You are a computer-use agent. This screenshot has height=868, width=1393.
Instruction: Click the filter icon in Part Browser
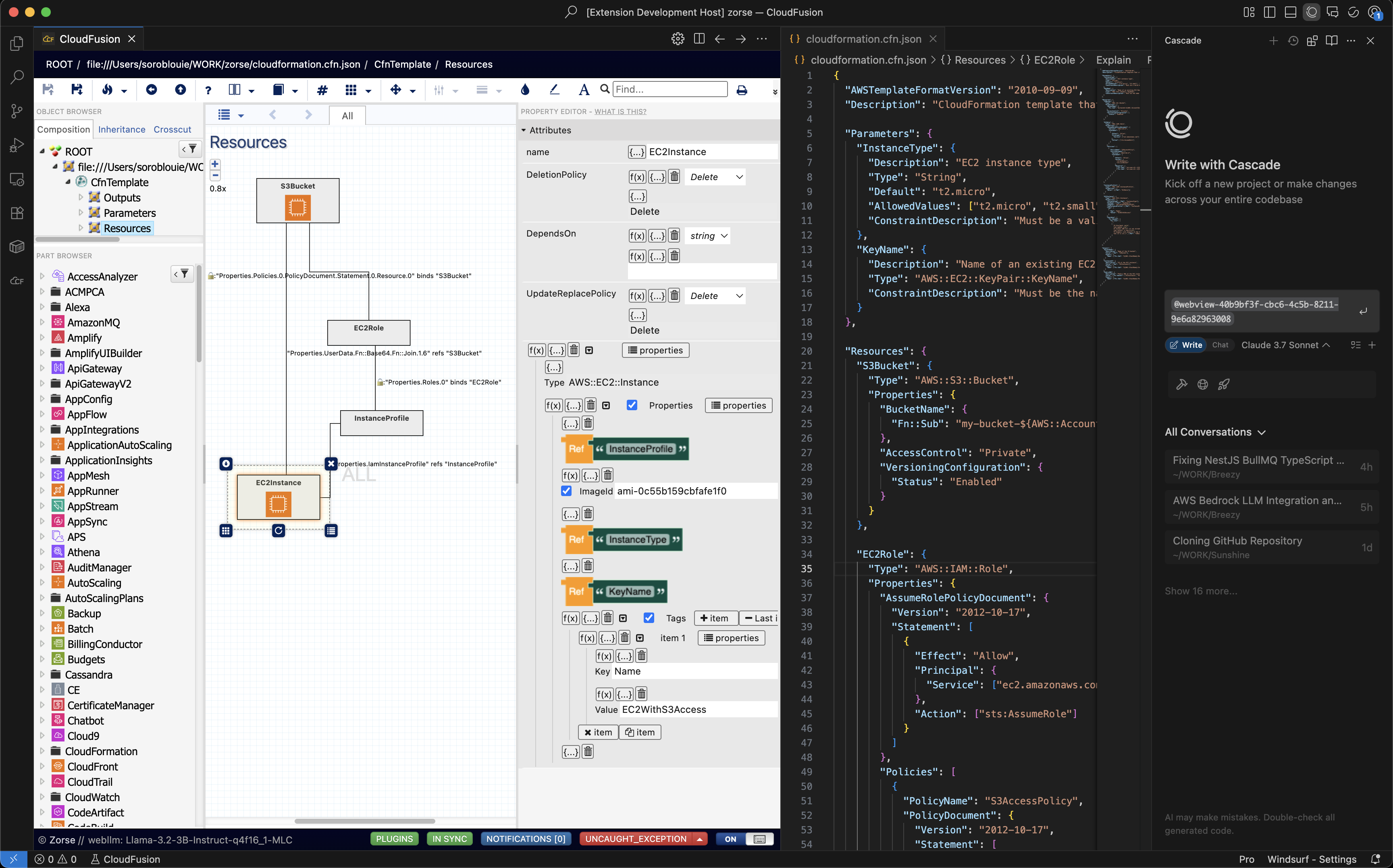coord(182,274)
